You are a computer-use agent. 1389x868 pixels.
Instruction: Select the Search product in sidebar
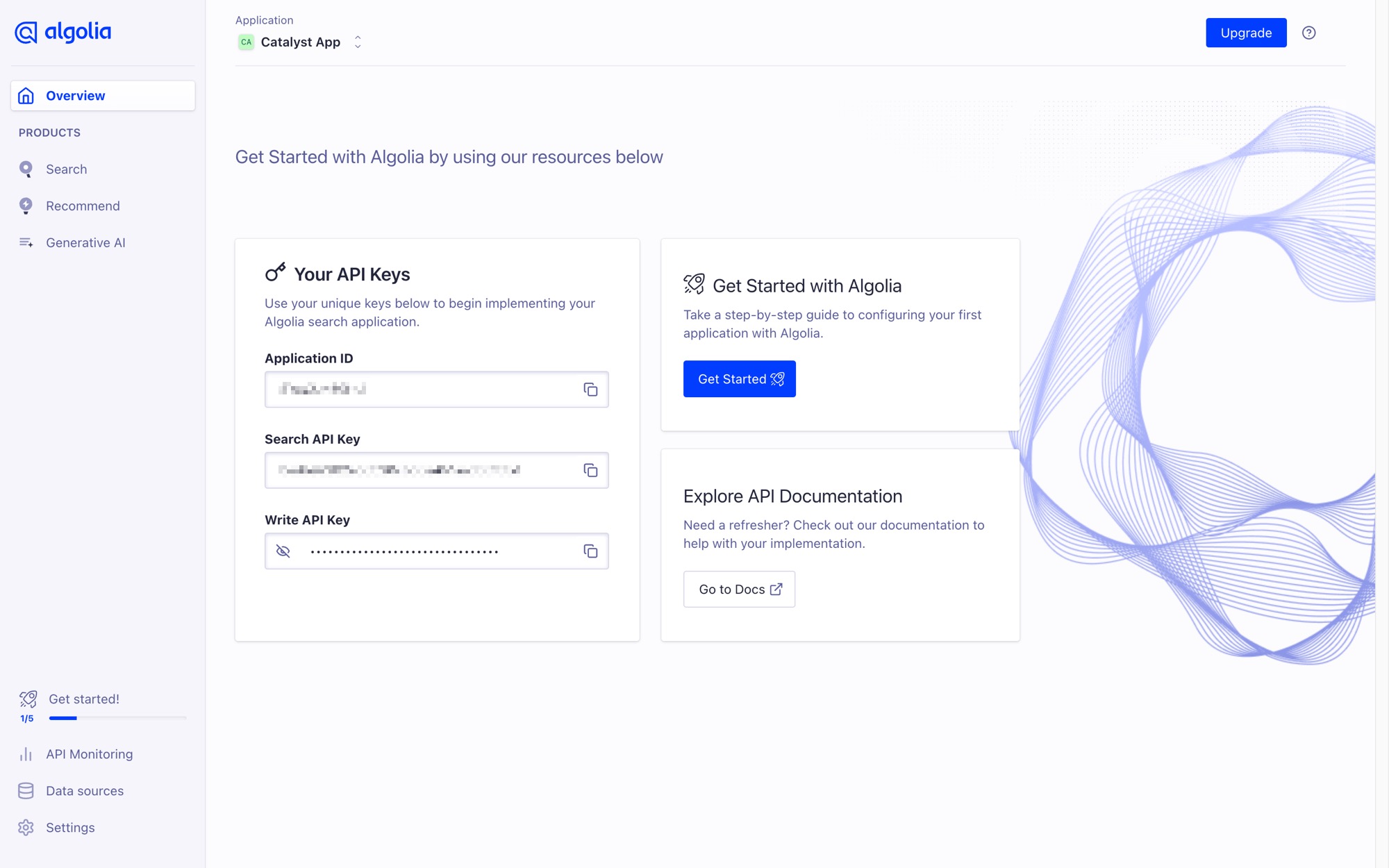[66, 169]
